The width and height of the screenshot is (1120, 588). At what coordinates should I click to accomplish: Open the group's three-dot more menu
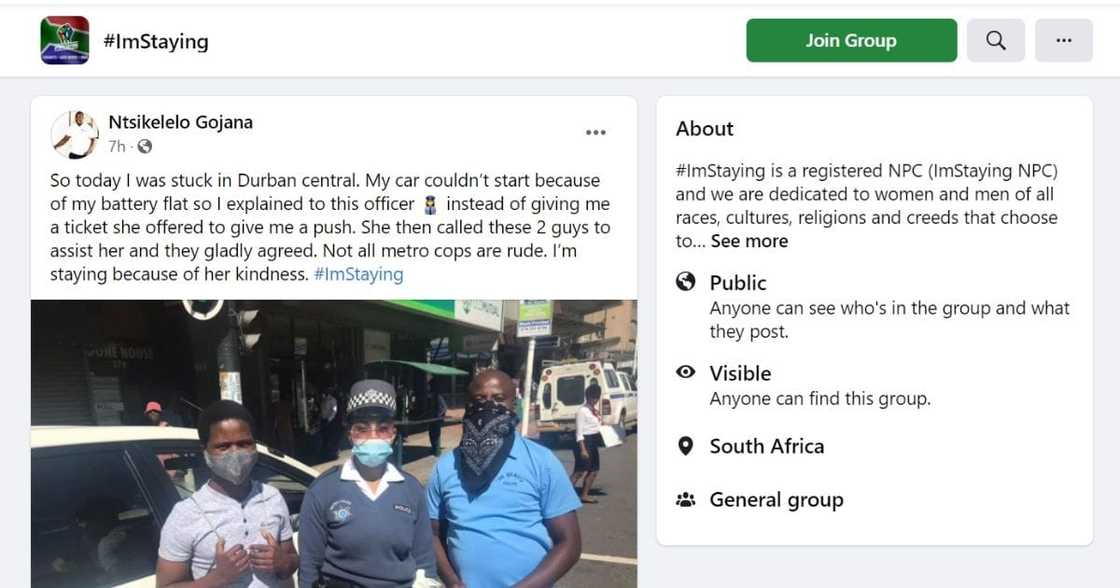click(1063, 41)
